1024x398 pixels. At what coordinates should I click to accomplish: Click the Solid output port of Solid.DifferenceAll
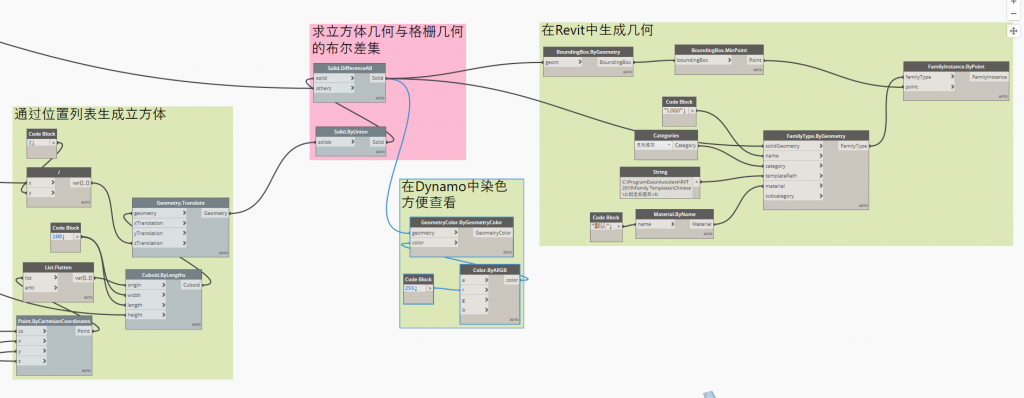377,78
